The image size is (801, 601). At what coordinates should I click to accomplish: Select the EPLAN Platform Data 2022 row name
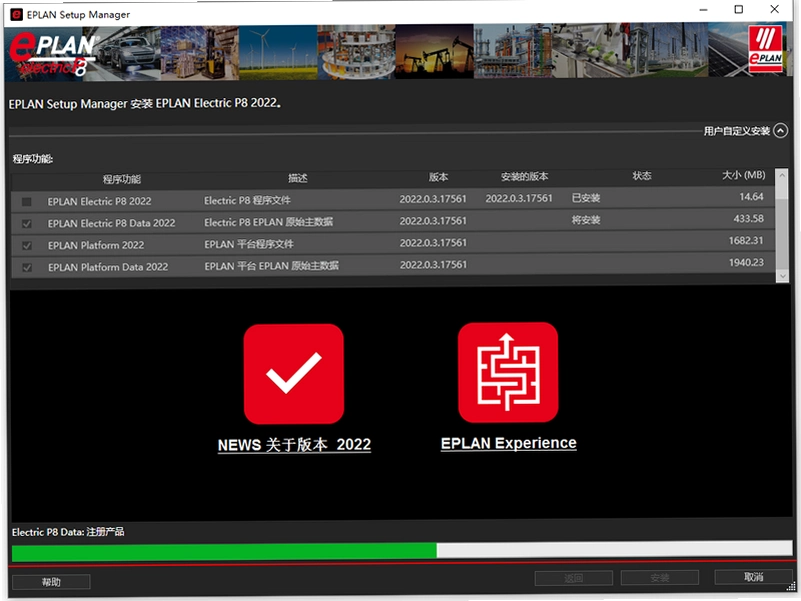(x=108, y=267)
